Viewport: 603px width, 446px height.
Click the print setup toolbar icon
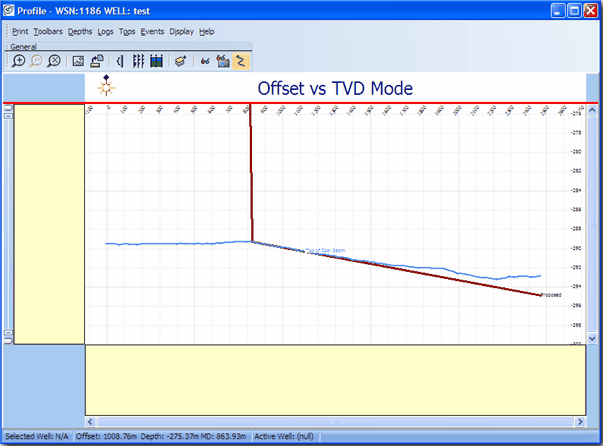pos(96,61)
